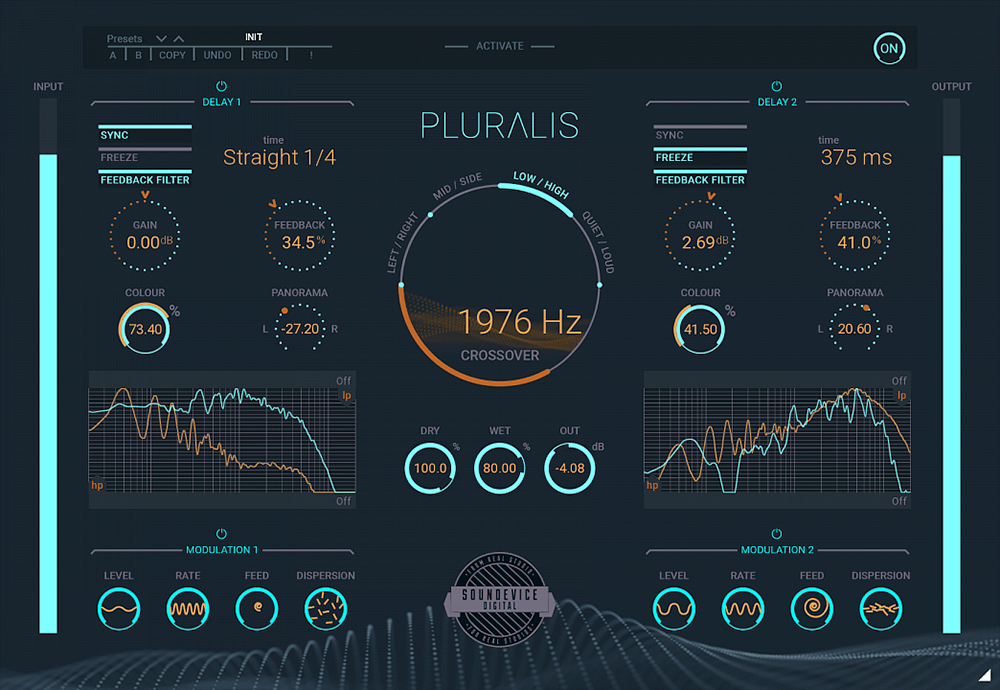Click the Delay 1 feedback filter graph
The height and width of the screenshot is (690, 1000).
222,439
